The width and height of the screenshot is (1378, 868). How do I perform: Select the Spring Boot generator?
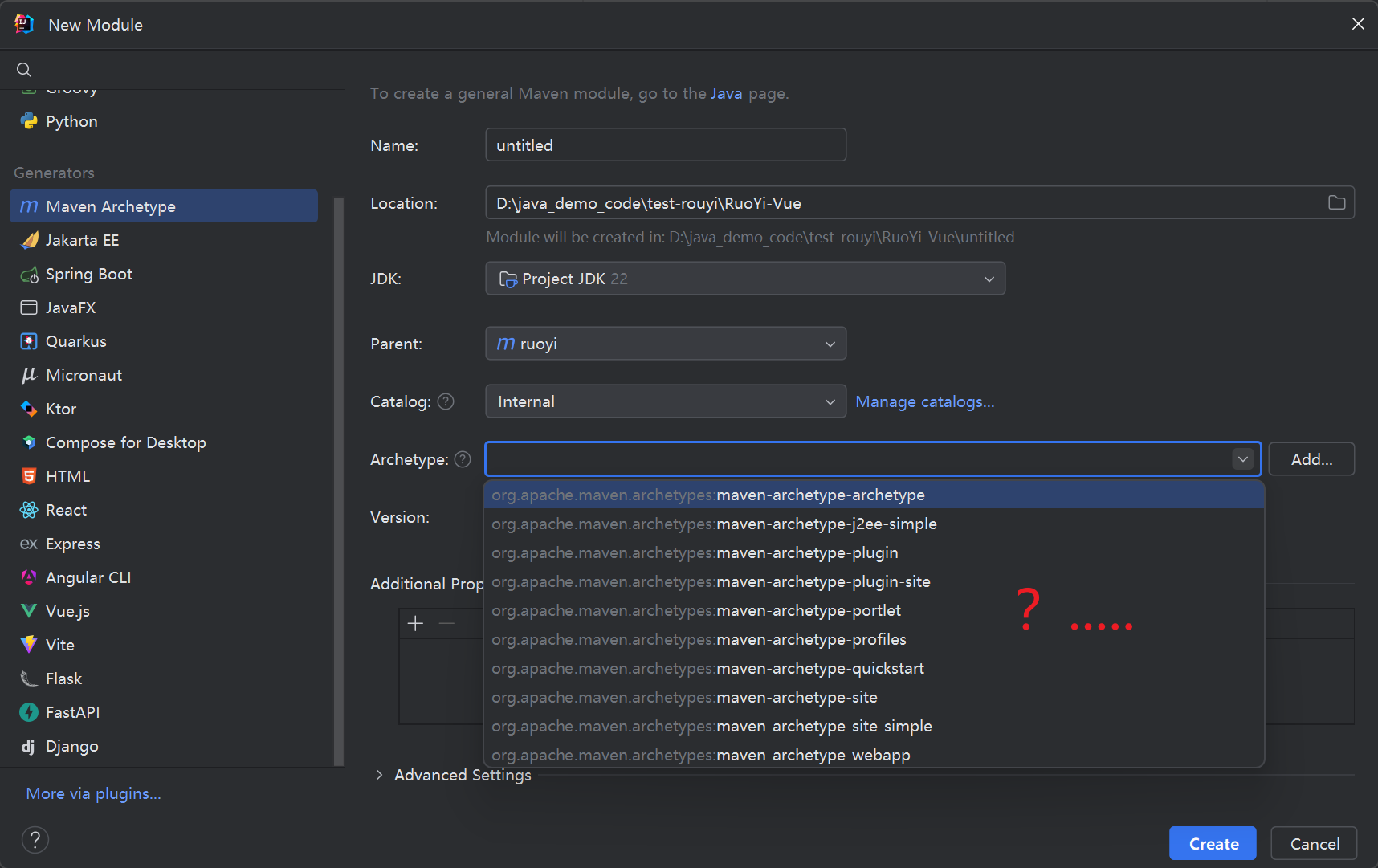(x=88, y=275)
